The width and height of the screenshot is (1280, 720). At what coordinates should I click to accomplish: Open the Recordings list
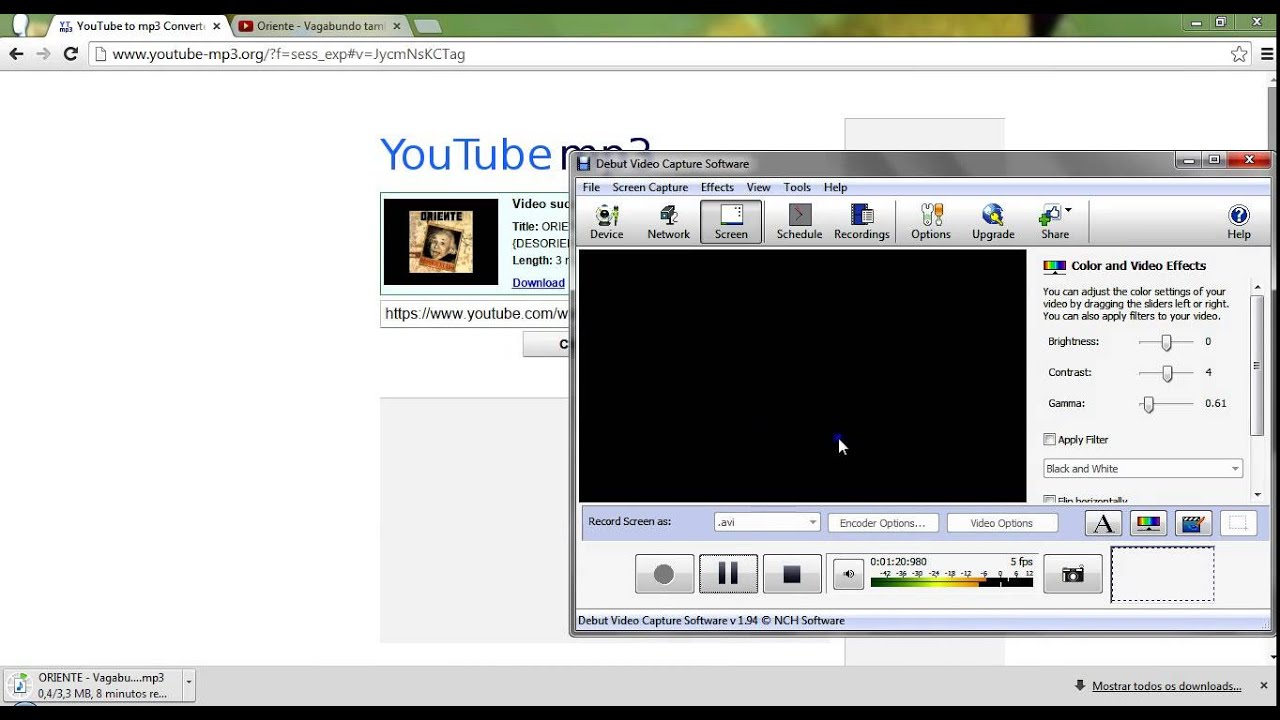[861, 222]
